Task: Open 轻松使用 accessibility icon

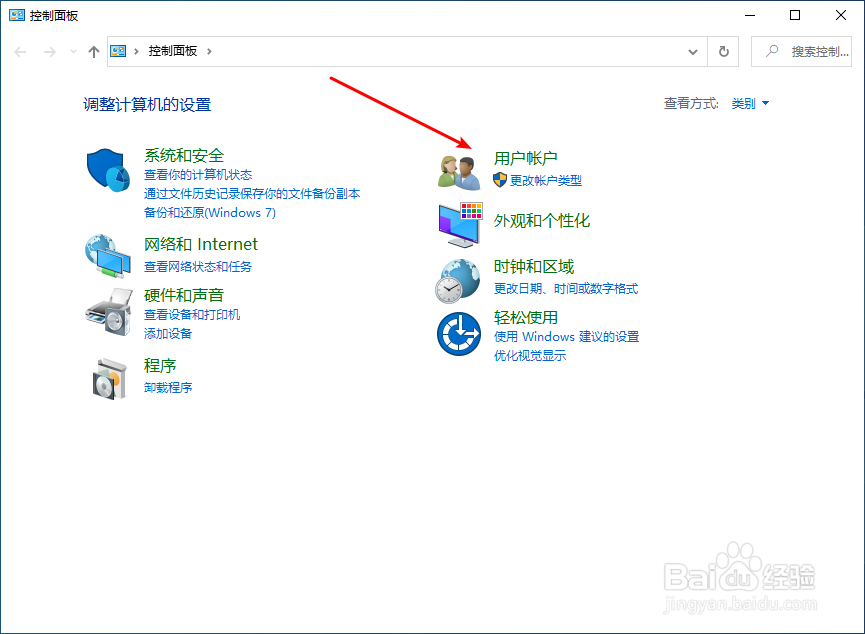Action: (x=457, y=334)
